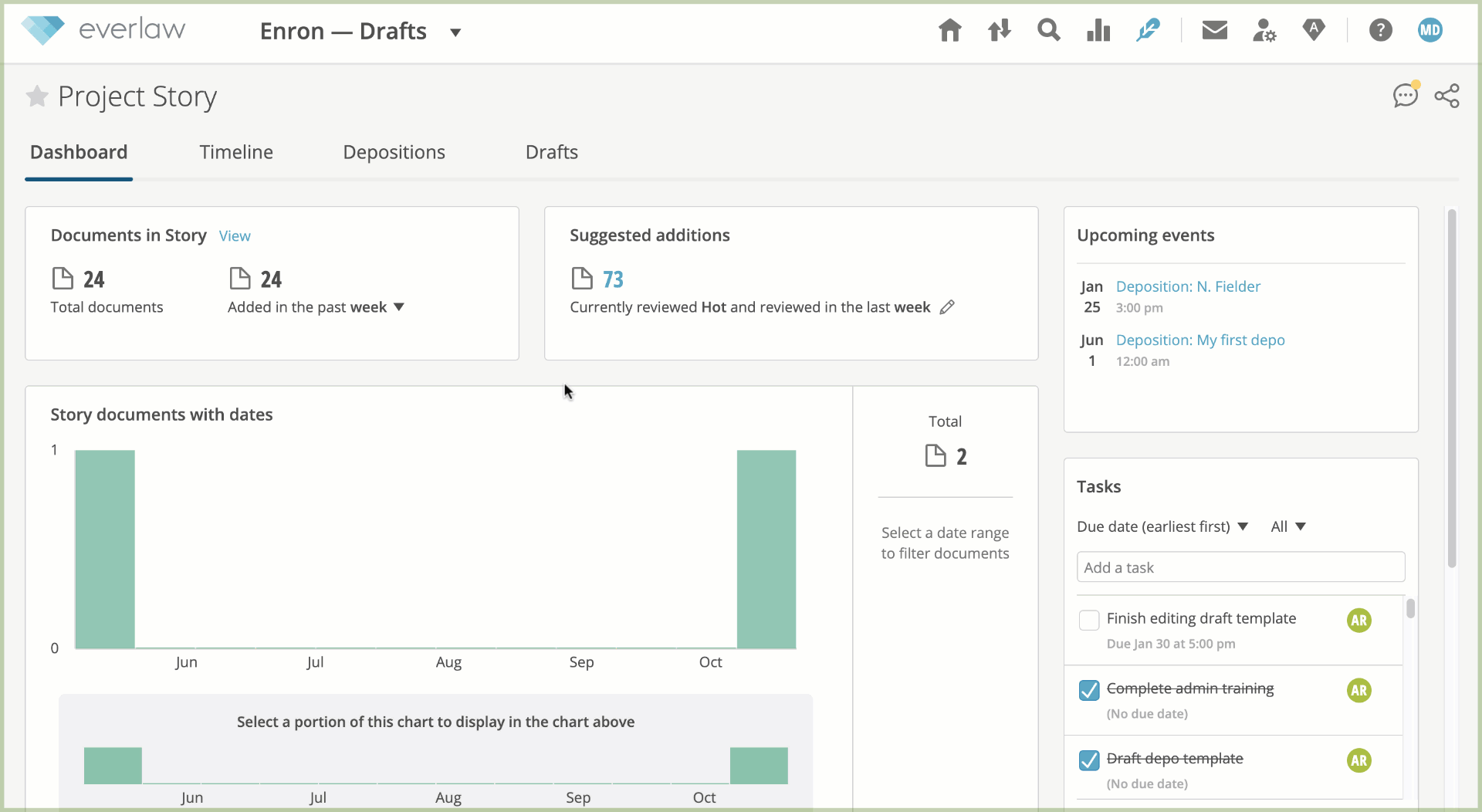Click the first tall bar in main chart
The width and height of the screenshot is (1482, 812).
click(105, 549)
